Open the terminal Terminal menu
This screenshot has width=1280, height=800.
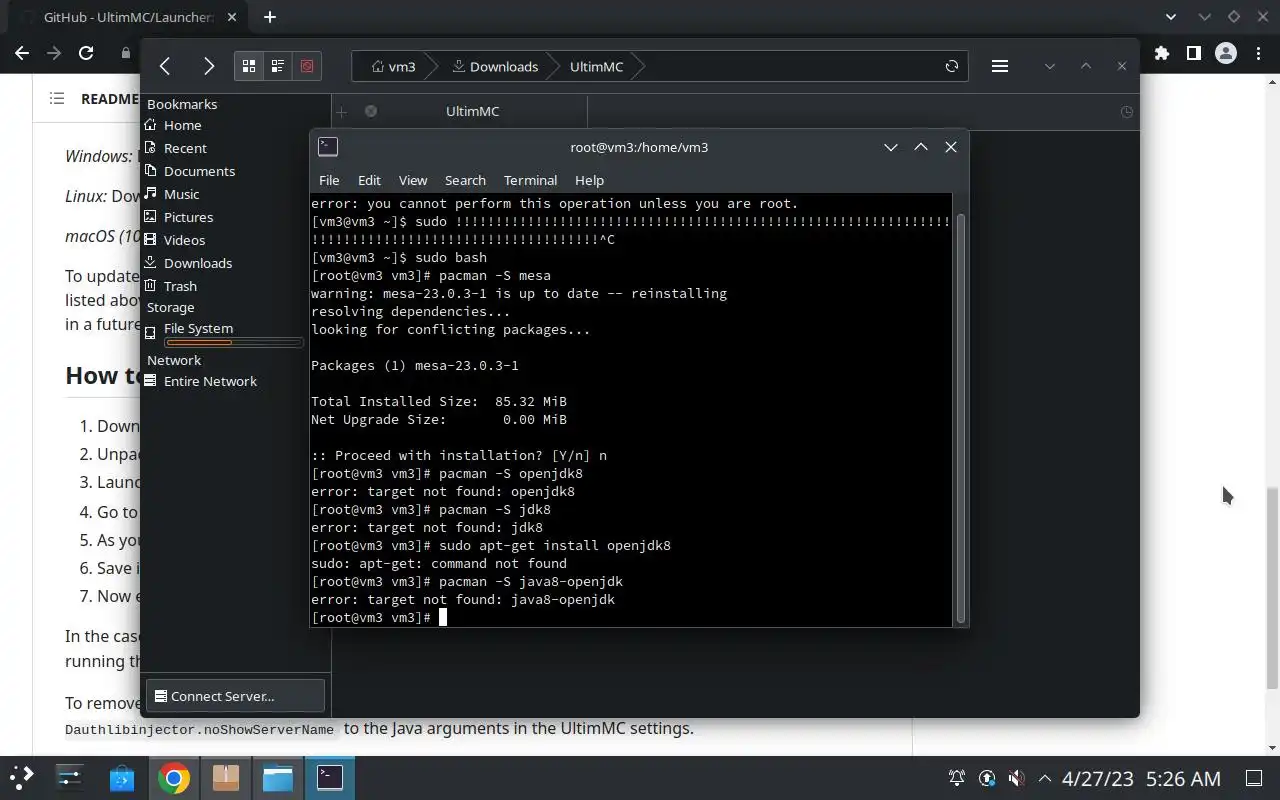coord(530,180)
